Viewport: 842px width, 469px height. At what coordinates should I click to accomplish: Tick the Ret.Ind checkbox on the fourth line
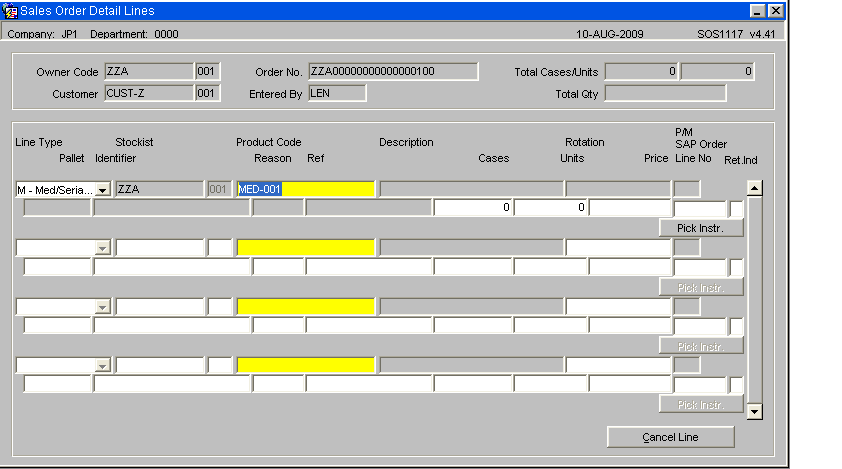pyautogui.click(x=736, y=385)
